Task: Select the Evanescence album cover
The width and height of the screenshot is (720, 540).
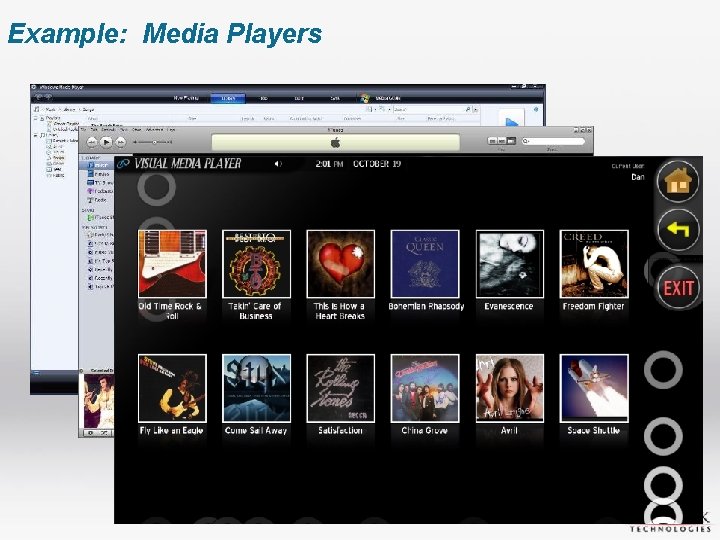Action: tap(510, 264)
